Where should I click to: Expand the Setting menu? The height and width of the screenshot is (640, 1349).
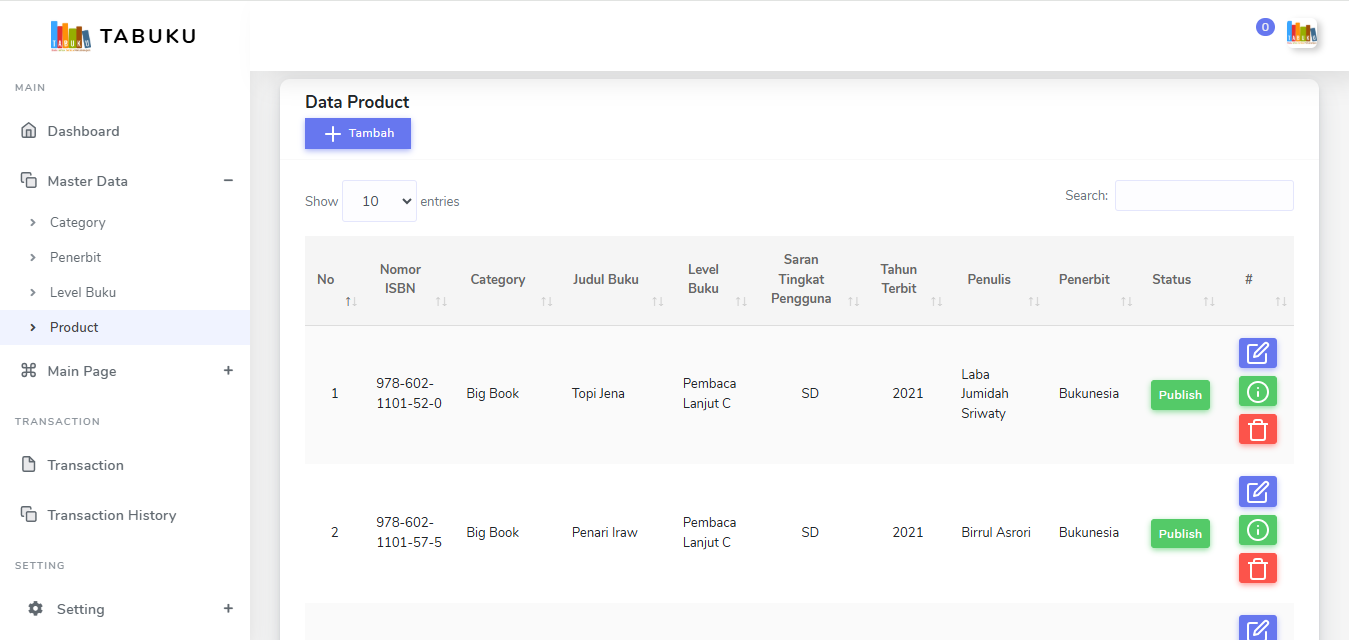pos(228,609)
